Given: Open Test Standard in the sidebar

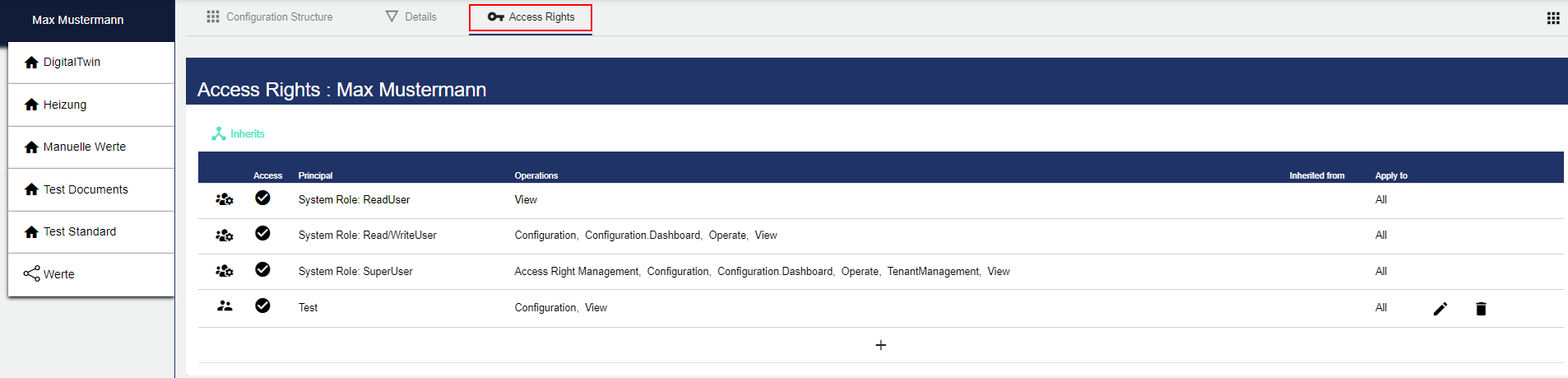Looking at the screenshot, I should [x=91, y=232].
